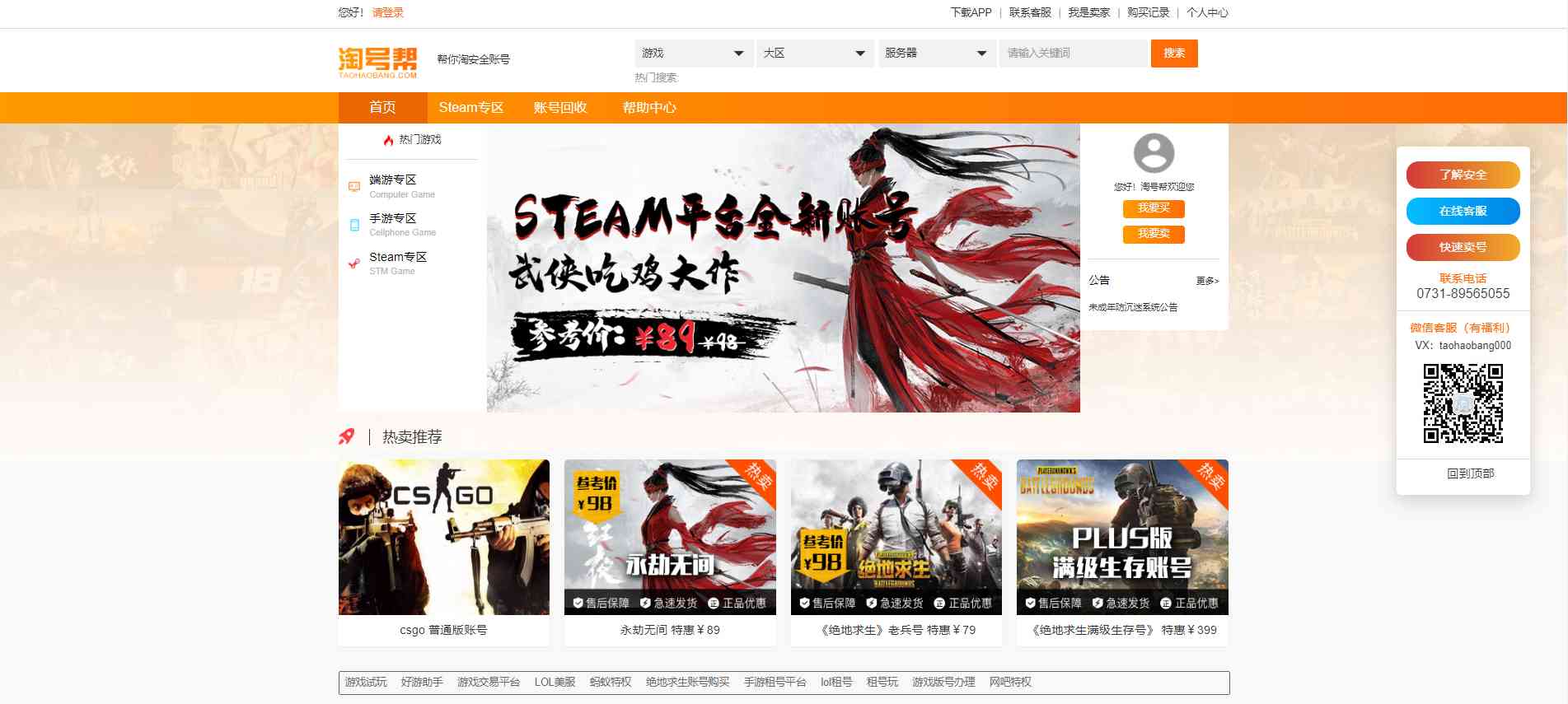Open the PLUS版 满级生存账号 thumbnail
1568x704 pixels.
coord(1122,537)
